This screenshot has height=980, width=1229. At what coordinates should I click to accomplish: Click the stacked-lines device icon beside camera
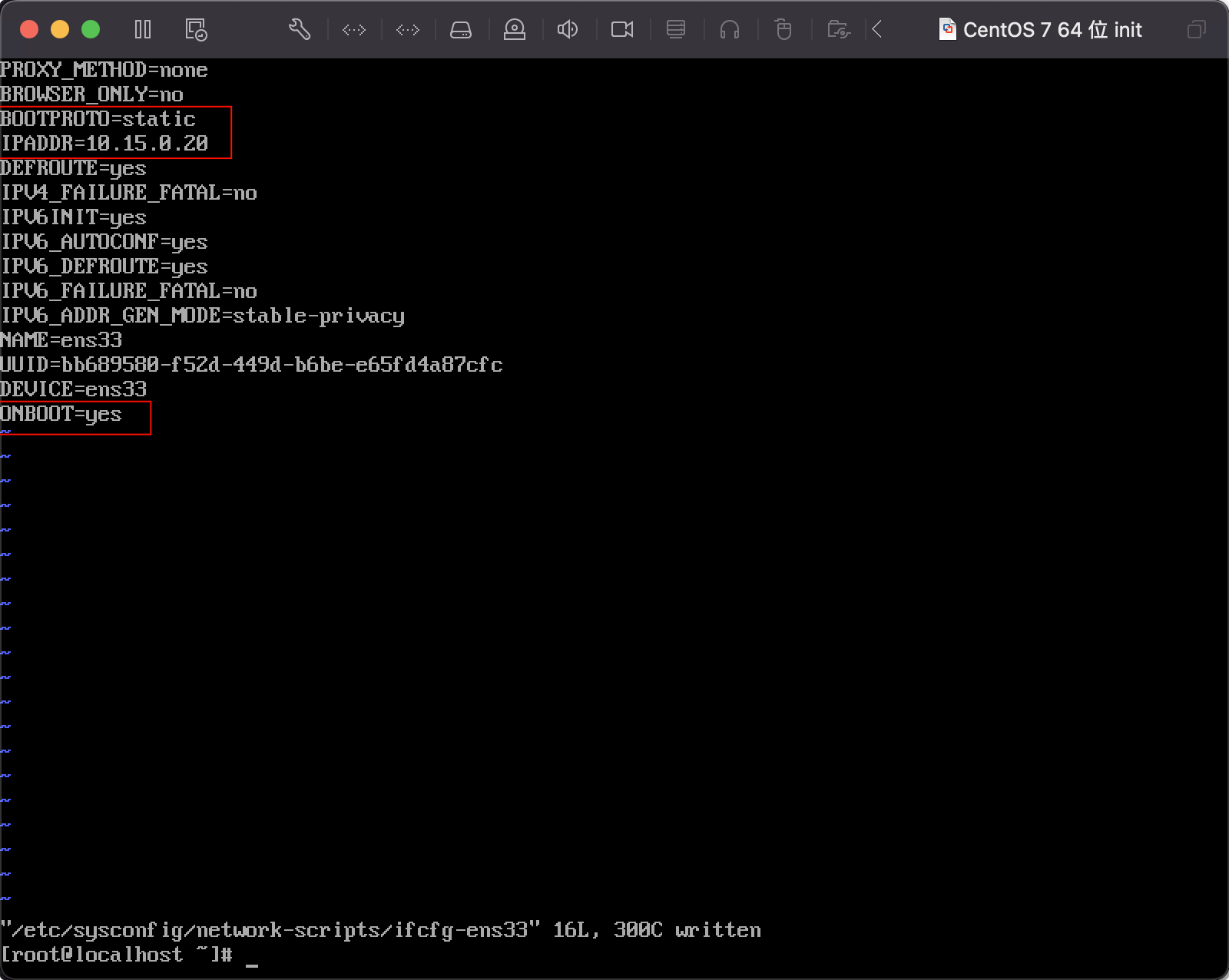(x=676, y=30)
